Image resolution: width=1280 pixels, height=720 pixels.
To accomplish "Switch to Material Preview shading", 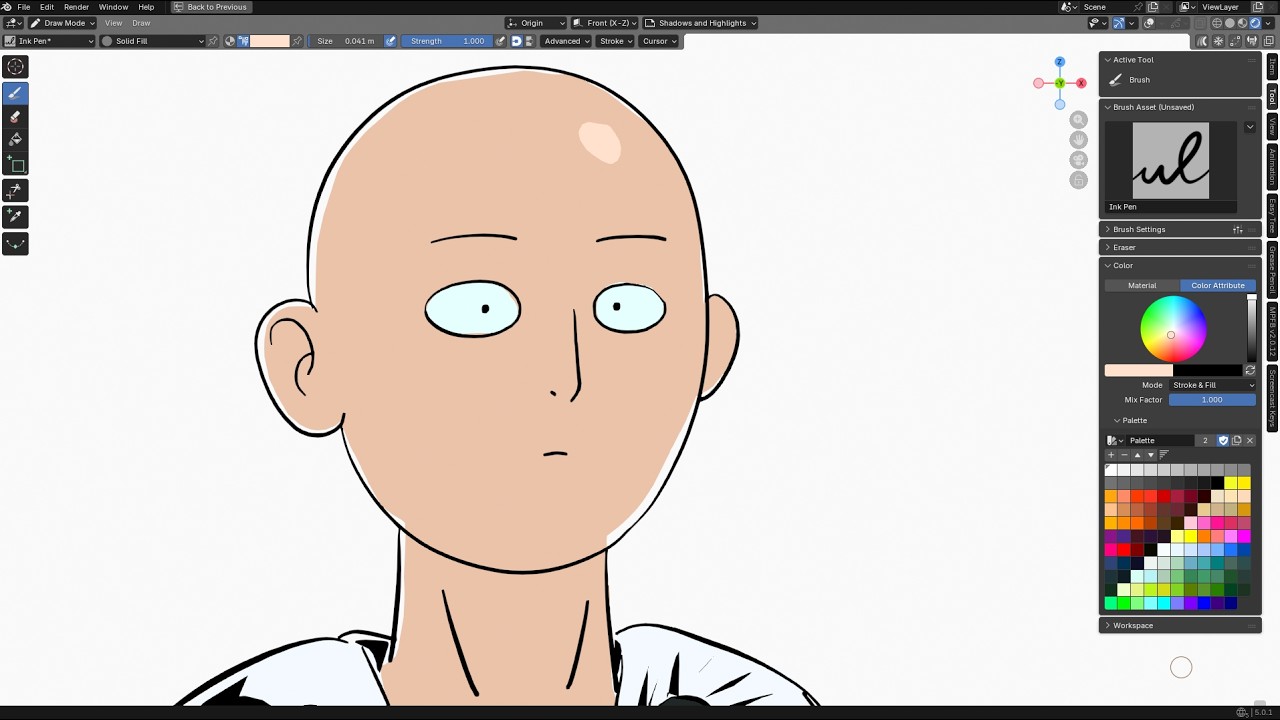I will (x=1243, y=23).
